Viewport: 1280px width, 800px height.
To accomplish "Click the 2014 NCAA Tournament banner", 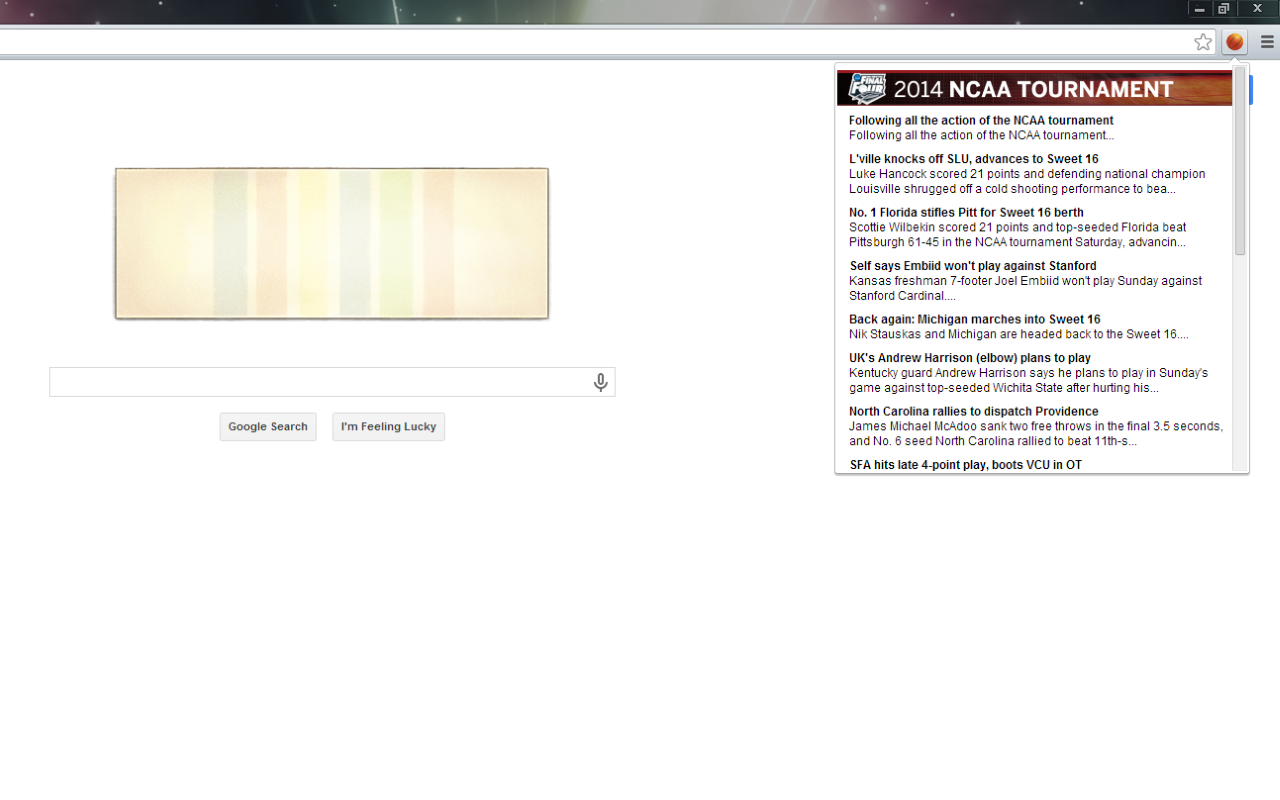I will tap(1034, 88).
